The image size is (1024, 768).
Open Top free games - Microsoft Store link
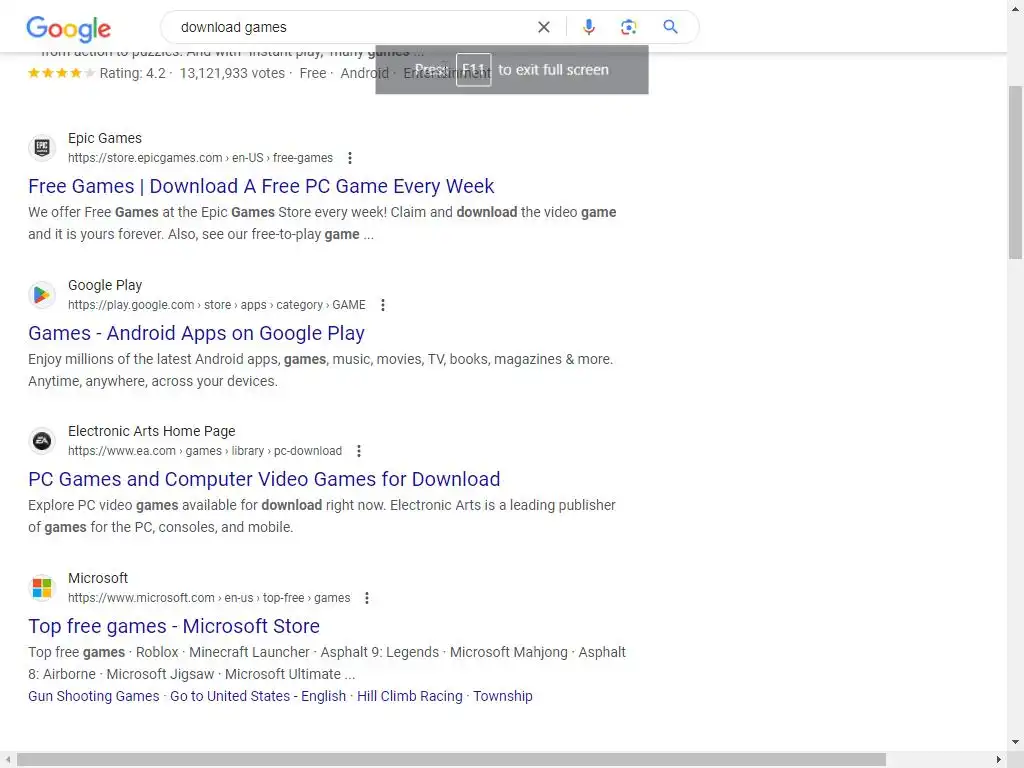[x=174, y=626]
